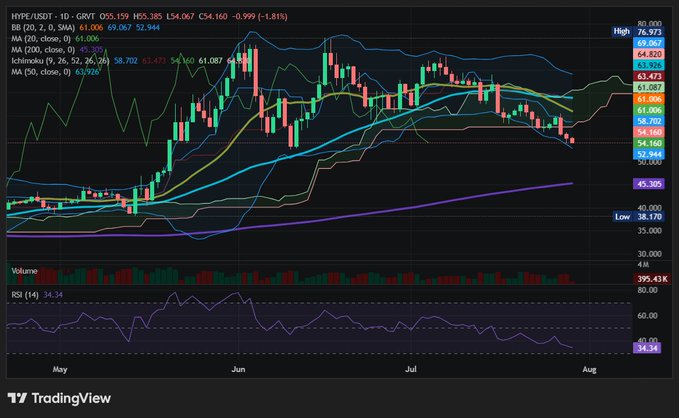
Task: Click the 35.000 price scale tick
Action: [649, 231]
